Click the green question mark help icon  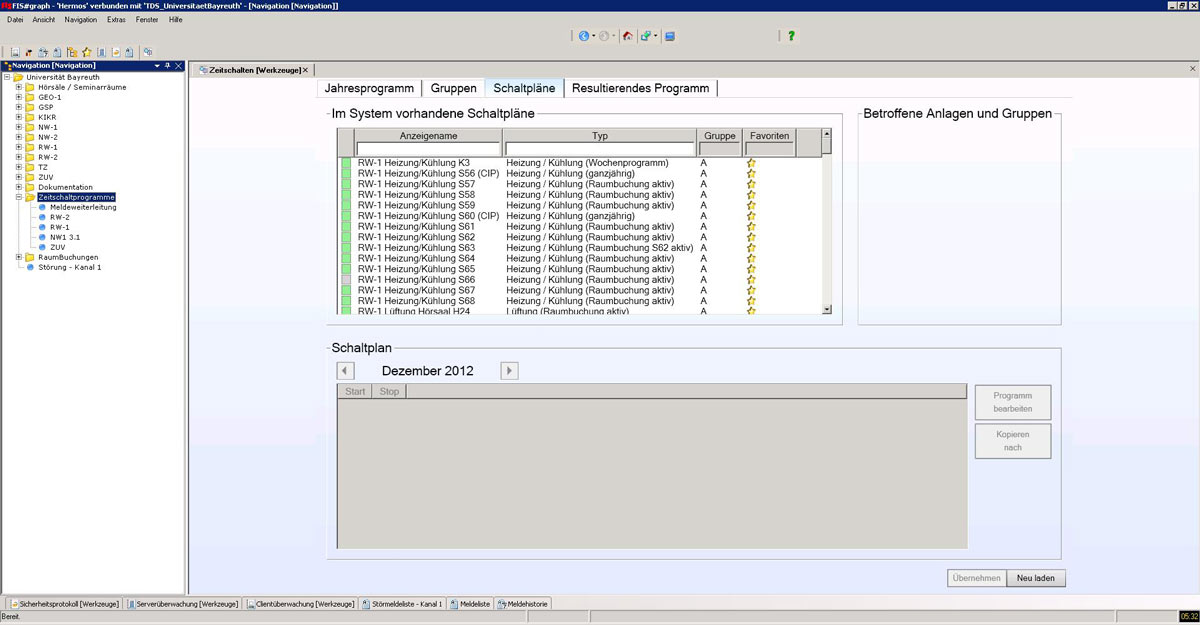pos(791,36)
